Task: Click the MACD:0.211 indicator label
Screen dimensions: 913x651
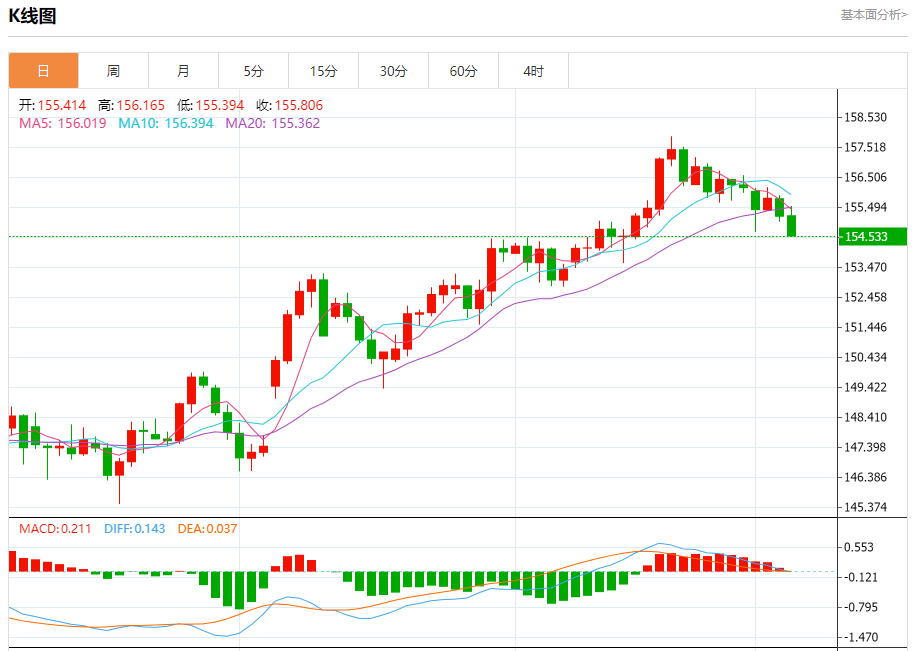Action: tap(55, 529)
